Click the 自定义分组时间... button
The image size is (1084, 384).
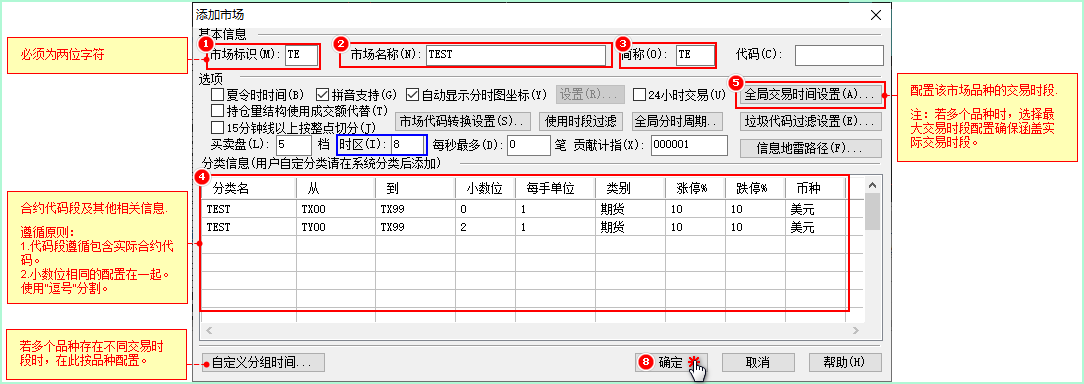263,362
